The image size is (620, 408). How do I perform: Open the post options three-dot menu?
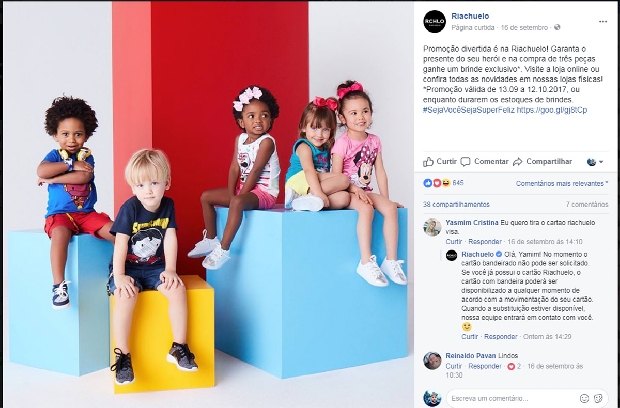pyautogui.click(x=603, y=22)
